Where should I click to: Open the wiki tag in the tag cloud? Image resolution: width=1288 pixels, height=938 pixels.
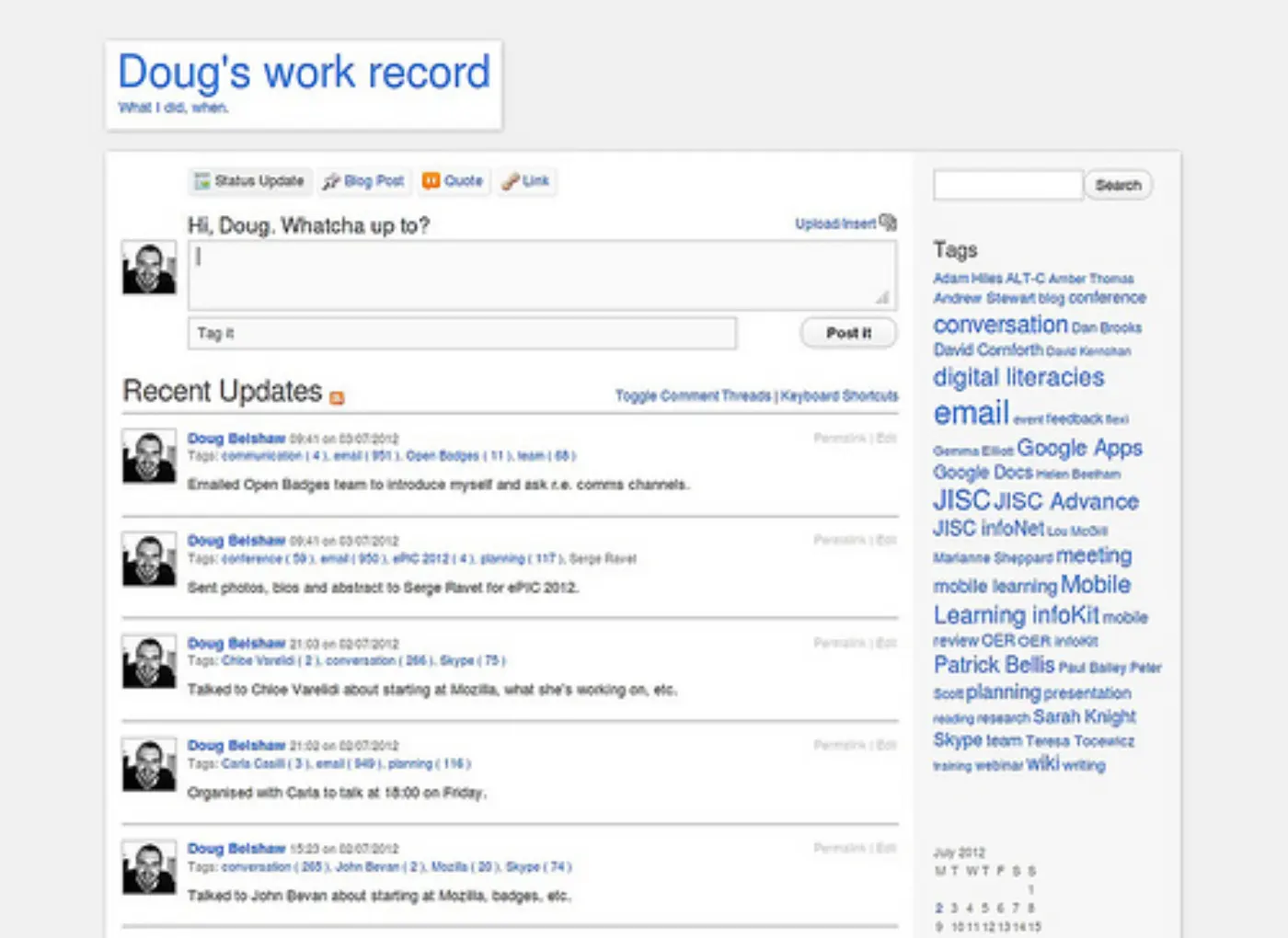pos(1042,763)
